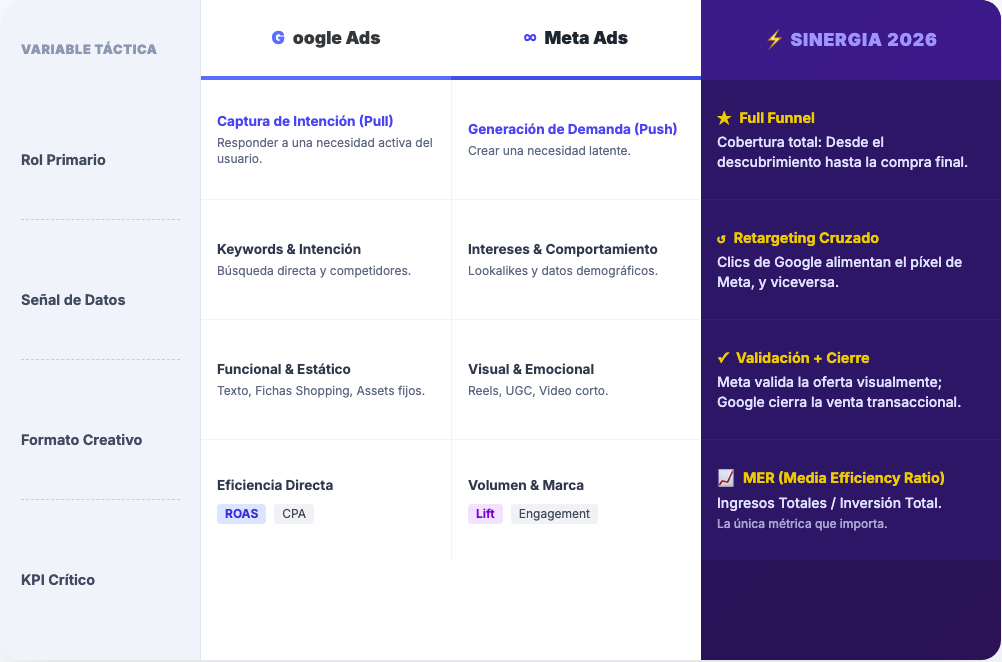Viewport: 1002px width, 662px height.
Task: Click the Google Ads column header
Action: point(326,38)
